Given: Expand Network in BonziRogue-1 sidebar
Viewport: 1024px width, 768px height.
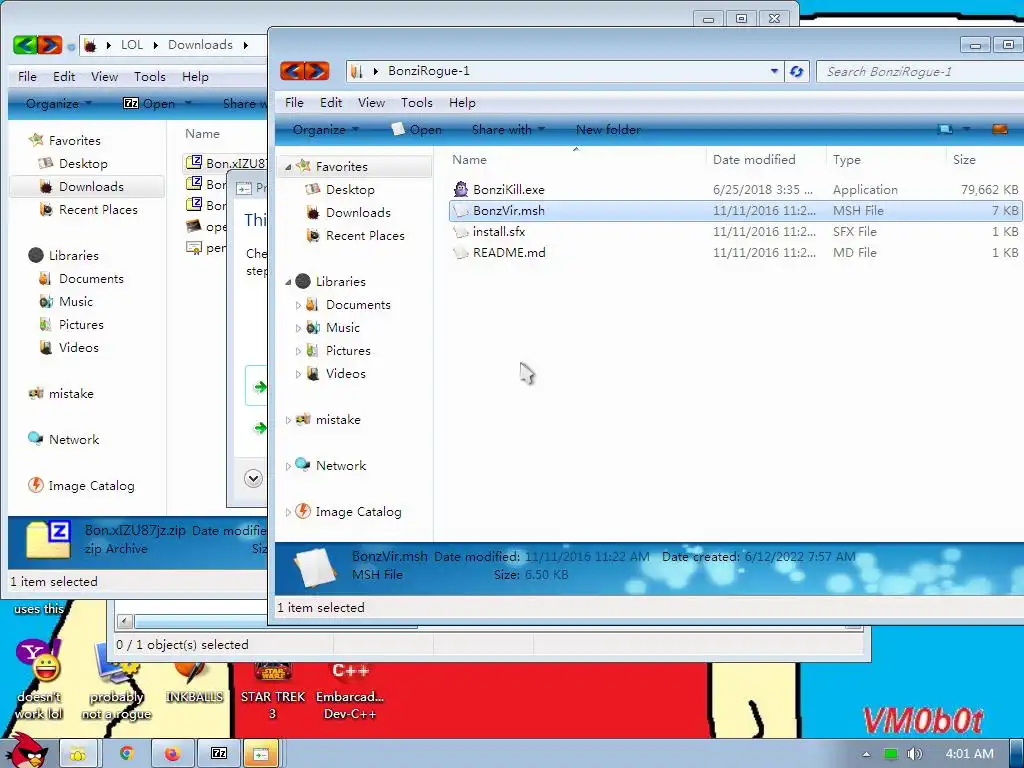Looking at the screenshot, I should click(288, 466).
